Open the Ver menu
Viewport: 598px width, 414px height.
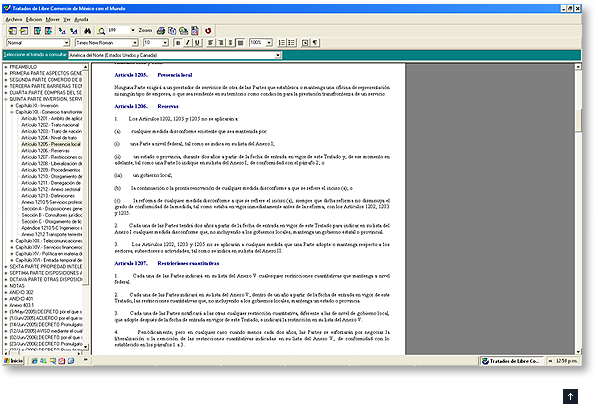point(67,19)
